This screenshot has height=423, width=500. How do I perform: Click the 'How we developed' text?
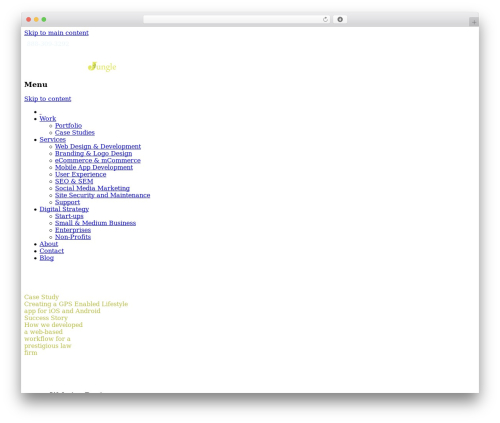tap(53, 325)
